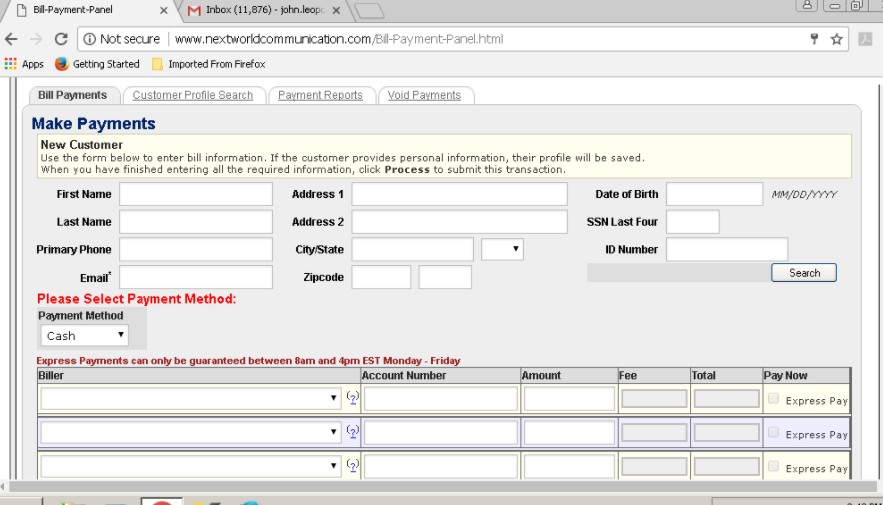The height and width of the screenshot is (505, 883).
Task: Click the First Name field
Action: pos(196,194)
